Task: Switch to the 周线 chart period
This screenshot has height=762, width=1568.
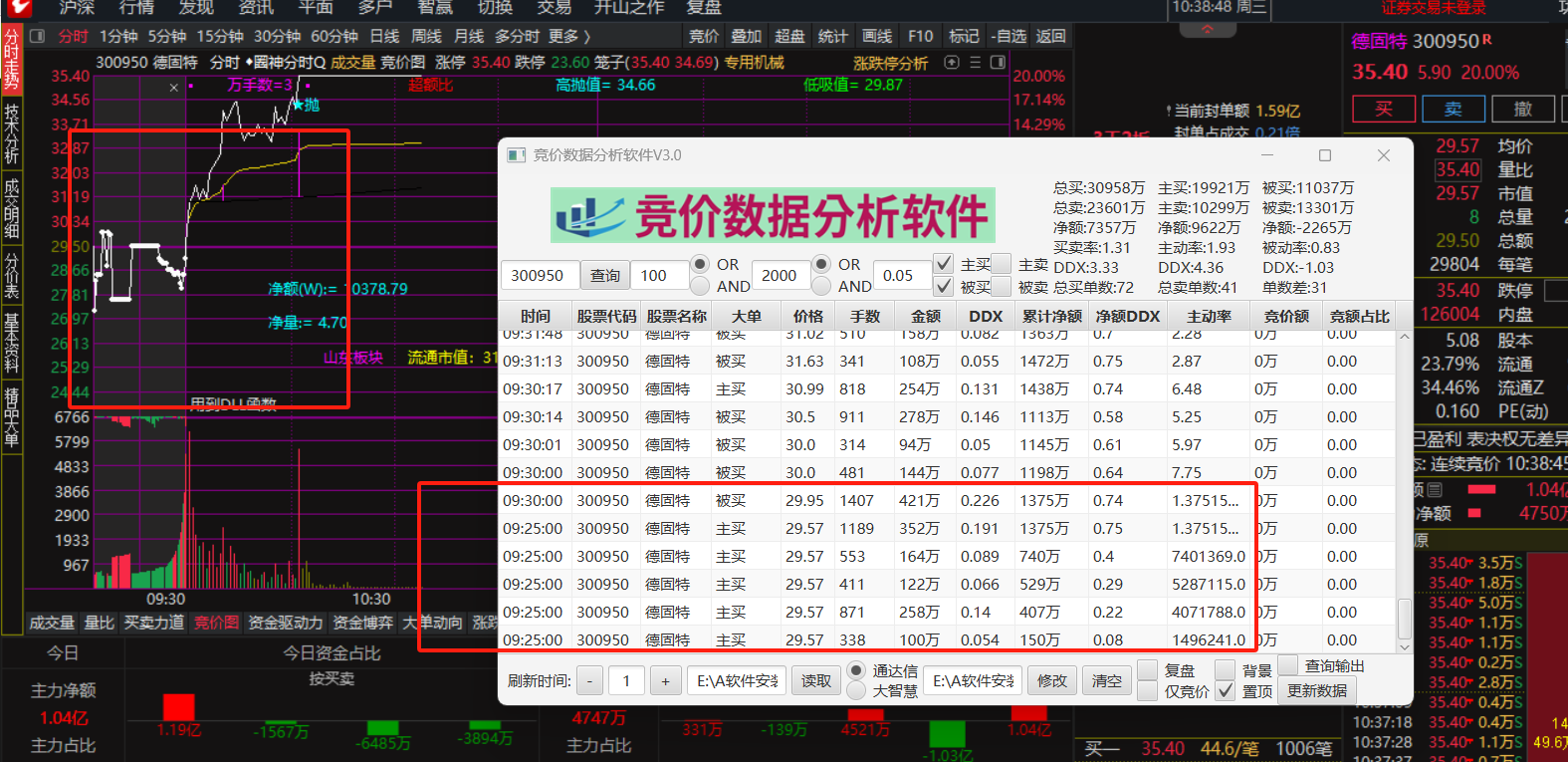Action: (426, 36)
